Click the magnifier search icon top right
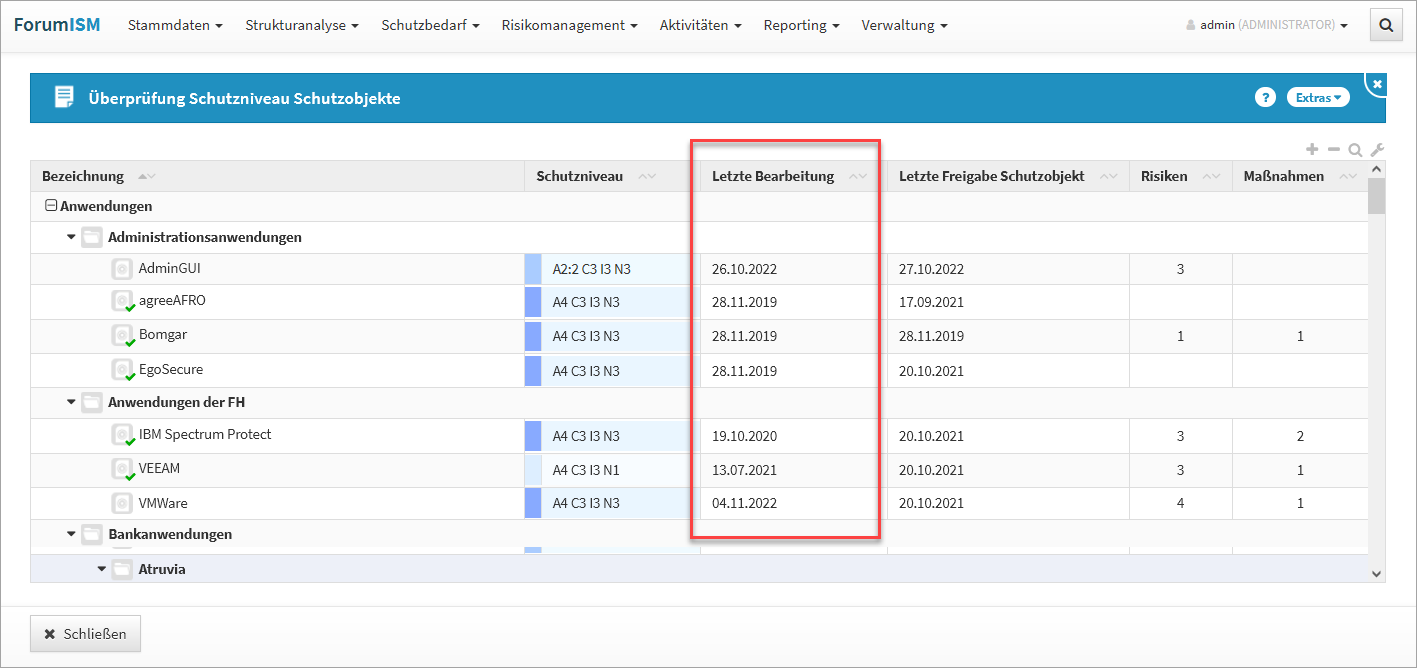 point(1386,26)
